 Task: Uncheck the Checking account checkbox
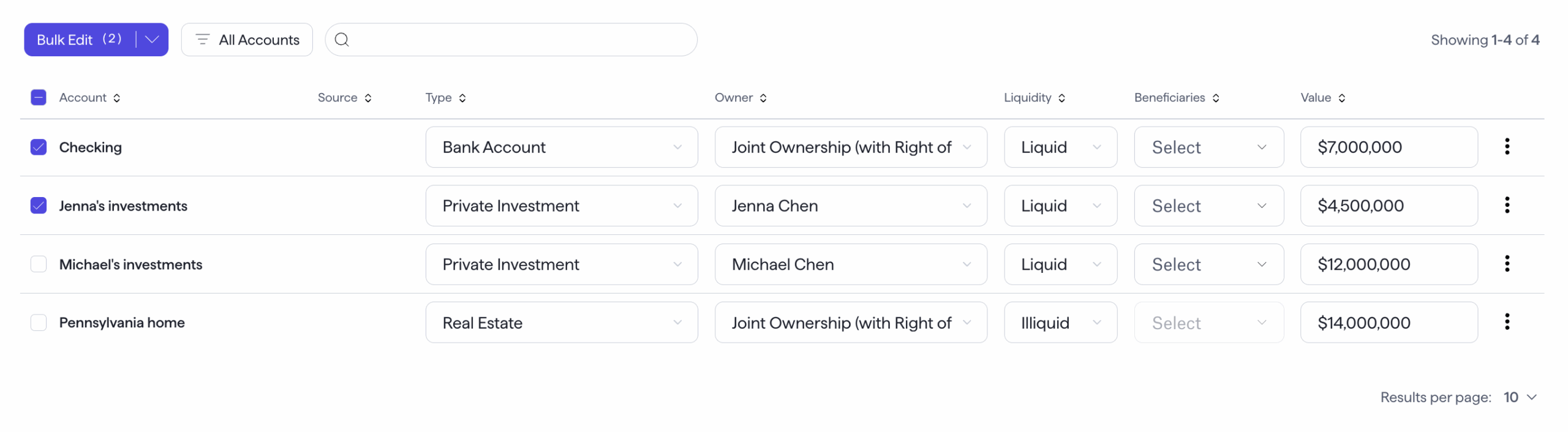click(39, 147)
